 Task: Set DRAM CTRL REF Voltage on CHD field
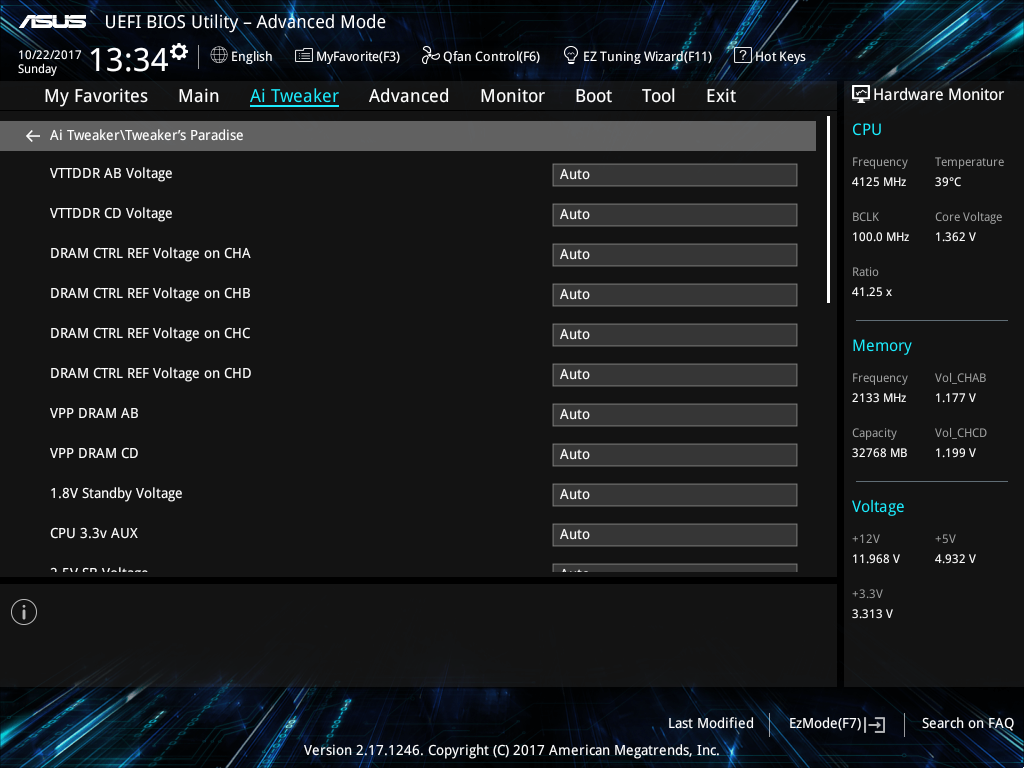click(675, 375)
